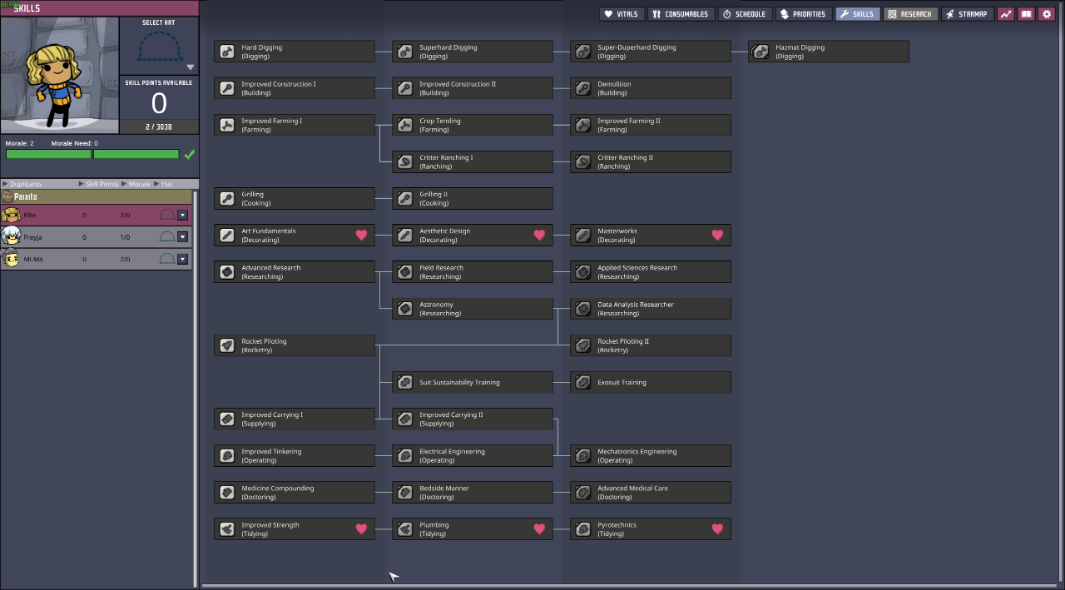The image size is (1065, 590).
Task: Select the duplicant Ellie row
Action: [x=96, y=215]
